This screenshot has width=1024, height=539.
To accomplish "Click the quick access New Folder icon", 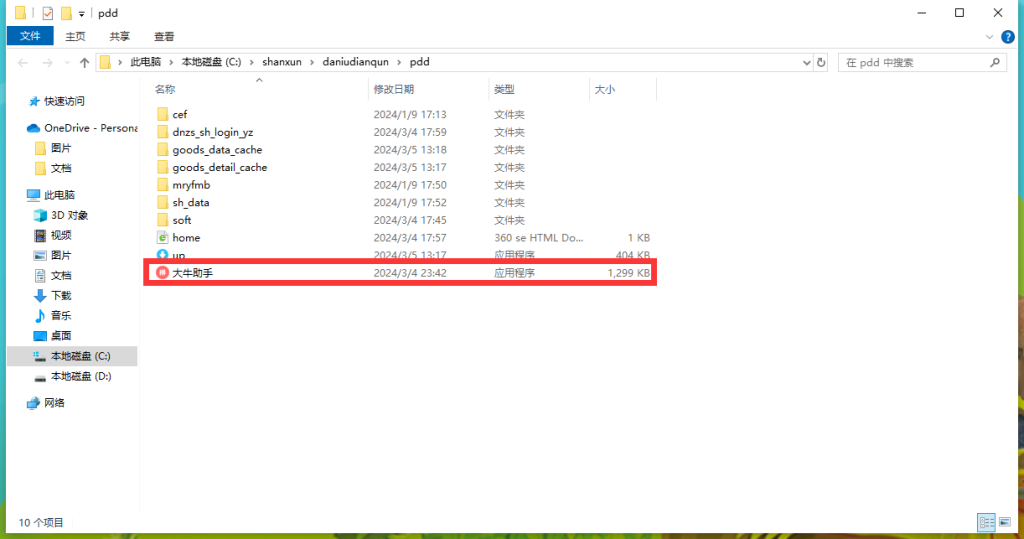I will [x=66, y=13].
